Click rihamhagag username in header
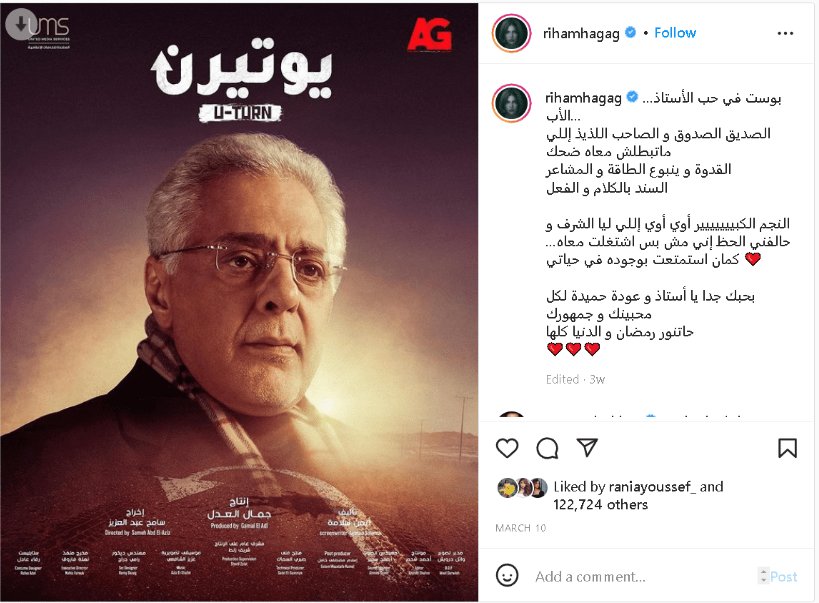Viewport: 819px width, 603px height. (x=581, y=33)
